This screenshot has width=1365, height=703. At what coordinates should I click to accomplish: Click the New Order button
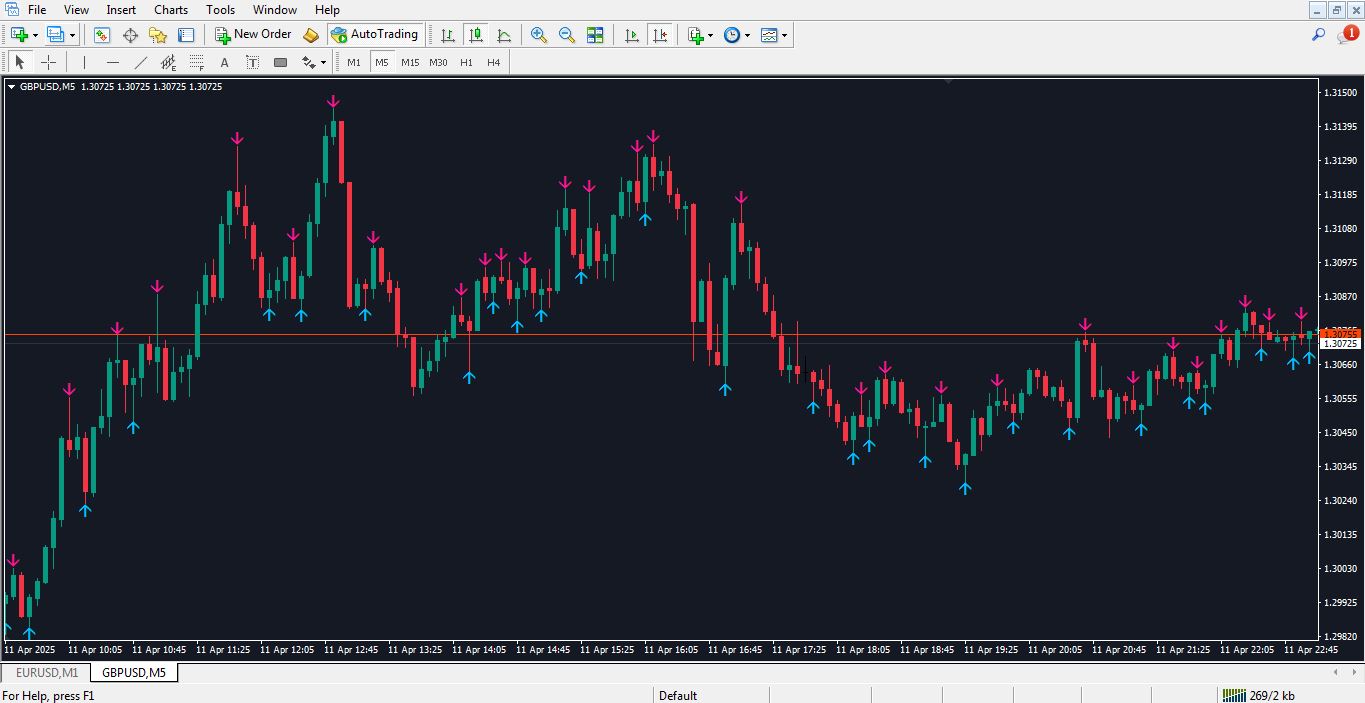click(253, 35)
